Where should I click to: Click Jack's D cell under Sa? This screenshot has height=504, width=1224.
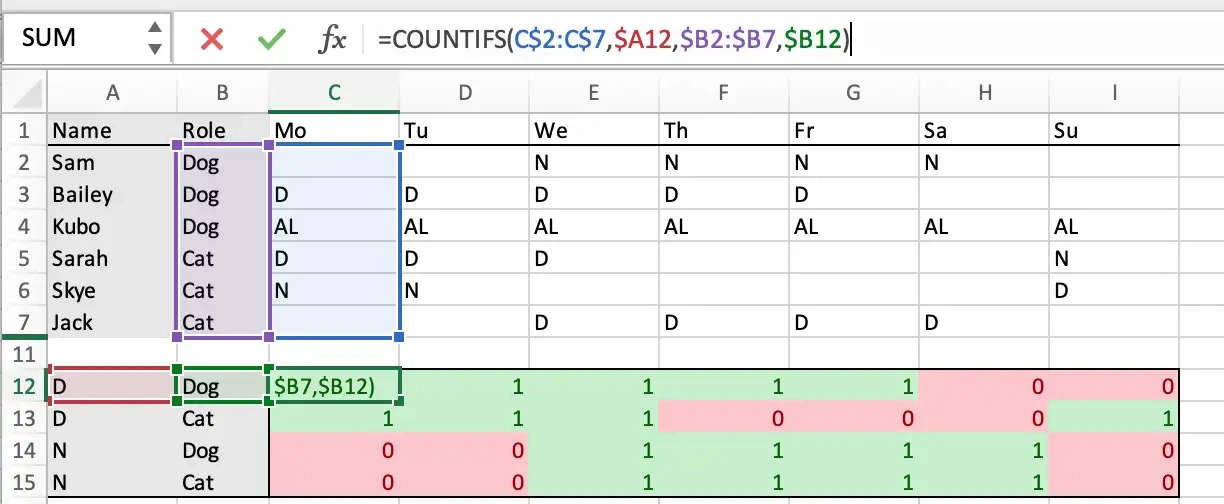984,322
